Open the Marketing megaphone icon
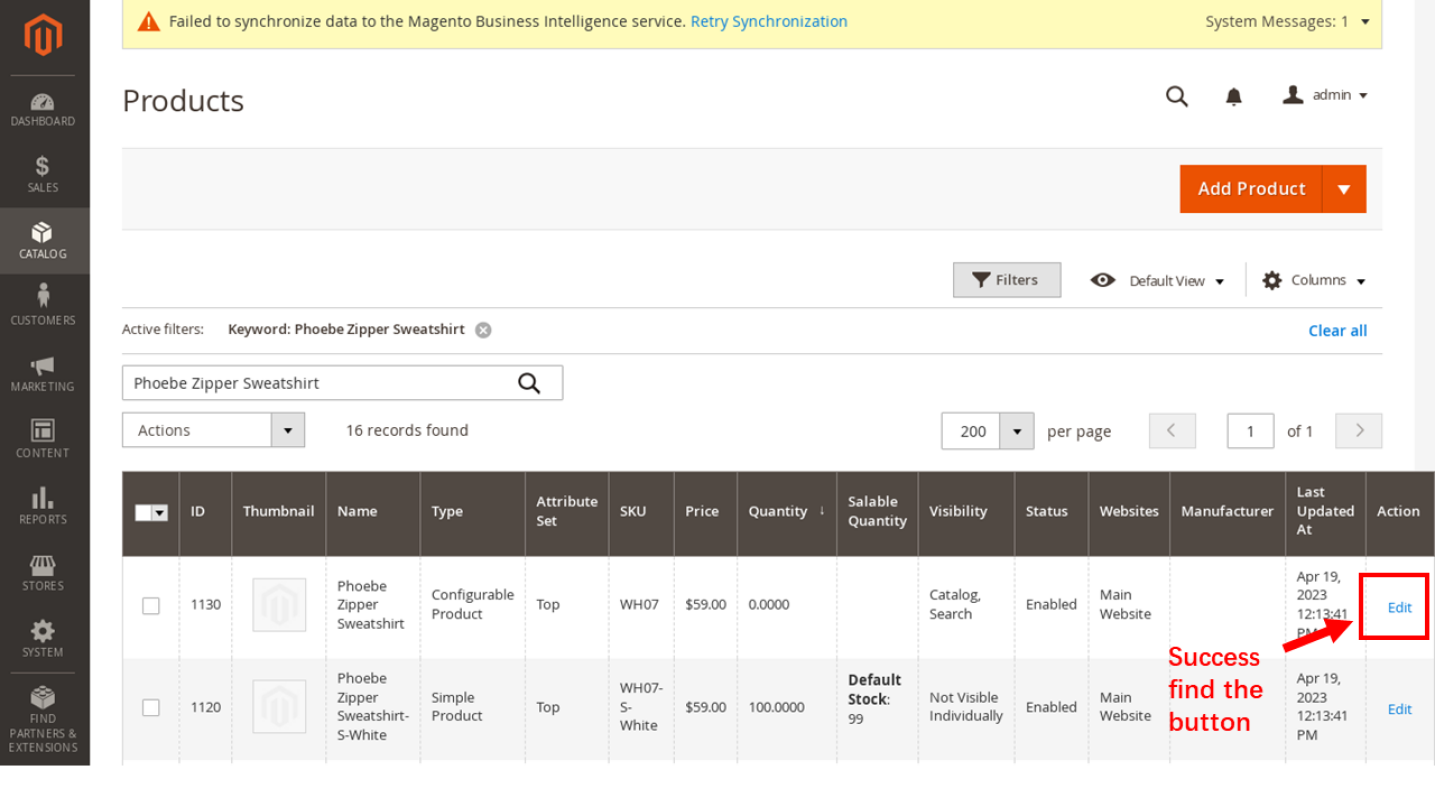The image size is (1435, 807). (x=42, y=373)
